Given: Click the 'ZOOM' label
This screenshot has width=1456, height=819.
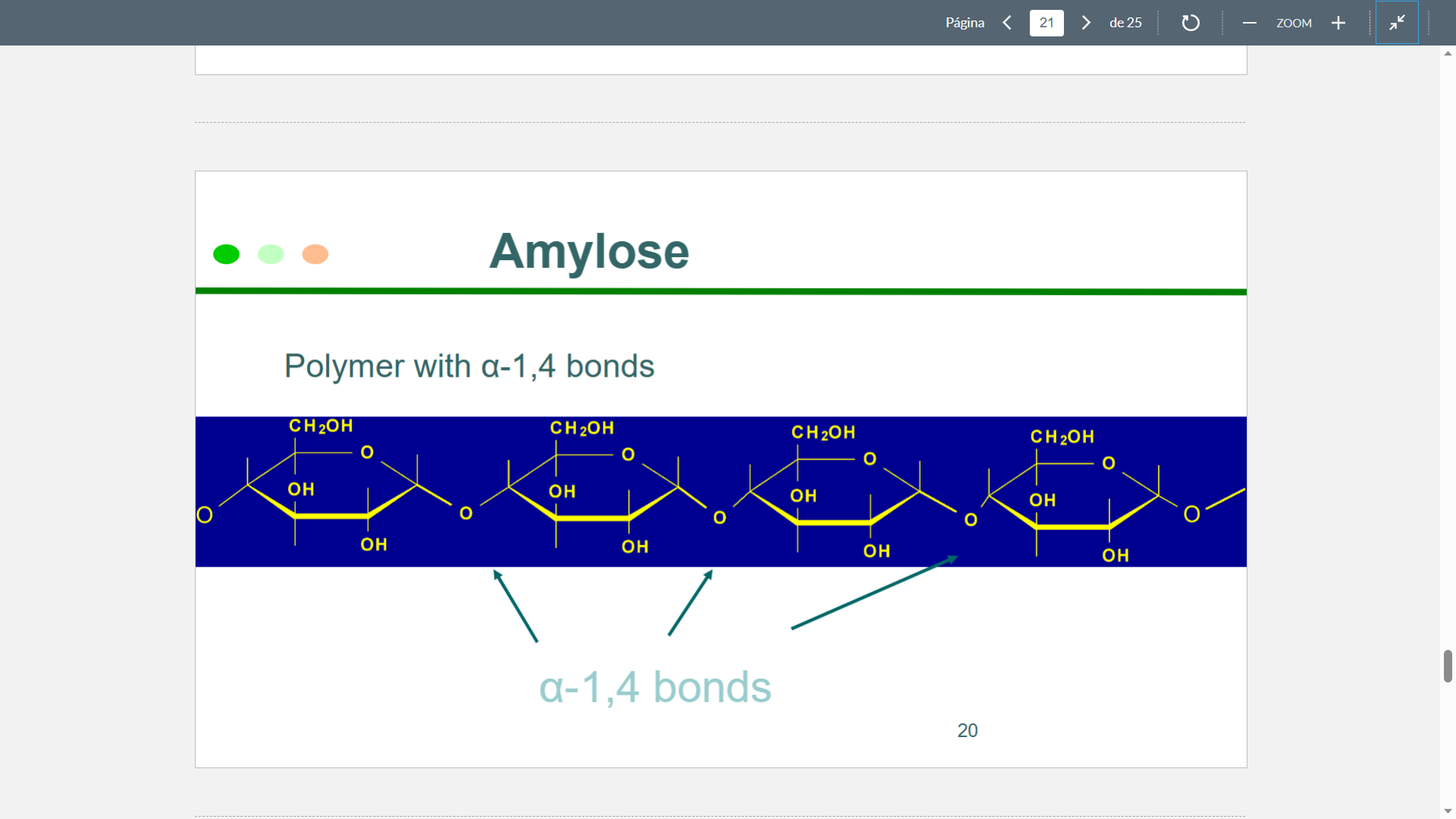Looking at the screenshot, I should coord(1294,23).
